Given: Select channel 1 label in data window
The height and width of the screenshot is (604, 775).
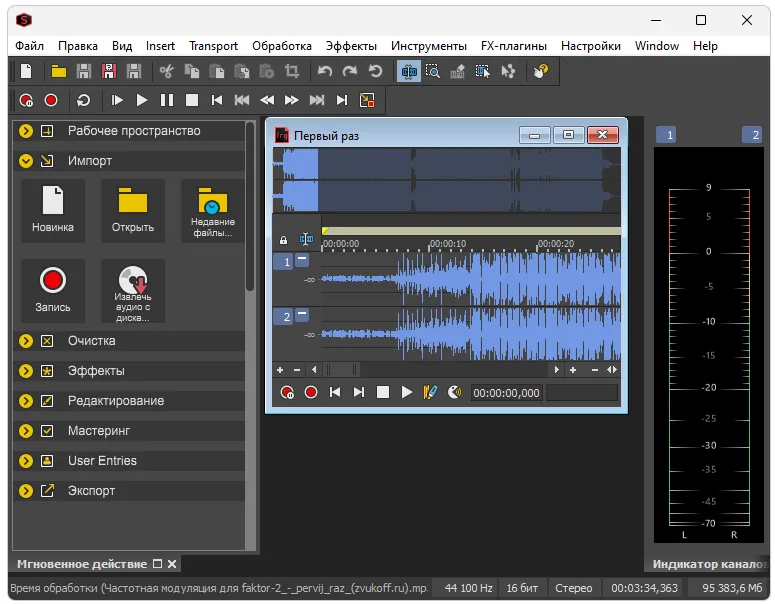Looking at the screenshot, I should tap(284, 262).
